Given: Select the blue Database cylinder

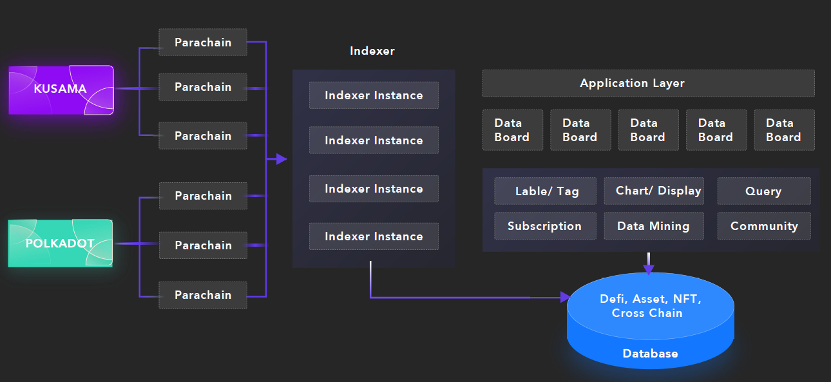Looking at the screenshot, I should 651,320.
